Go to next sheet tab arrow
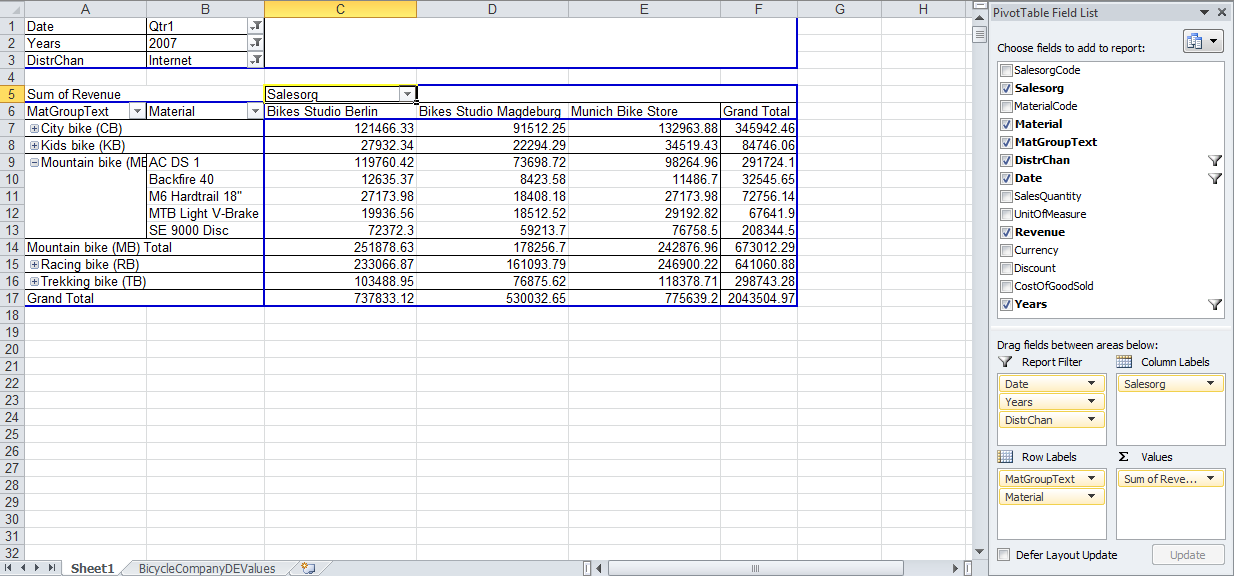Image resolution: width=1234 pixels, height=576 pixels. click(38, 568)
